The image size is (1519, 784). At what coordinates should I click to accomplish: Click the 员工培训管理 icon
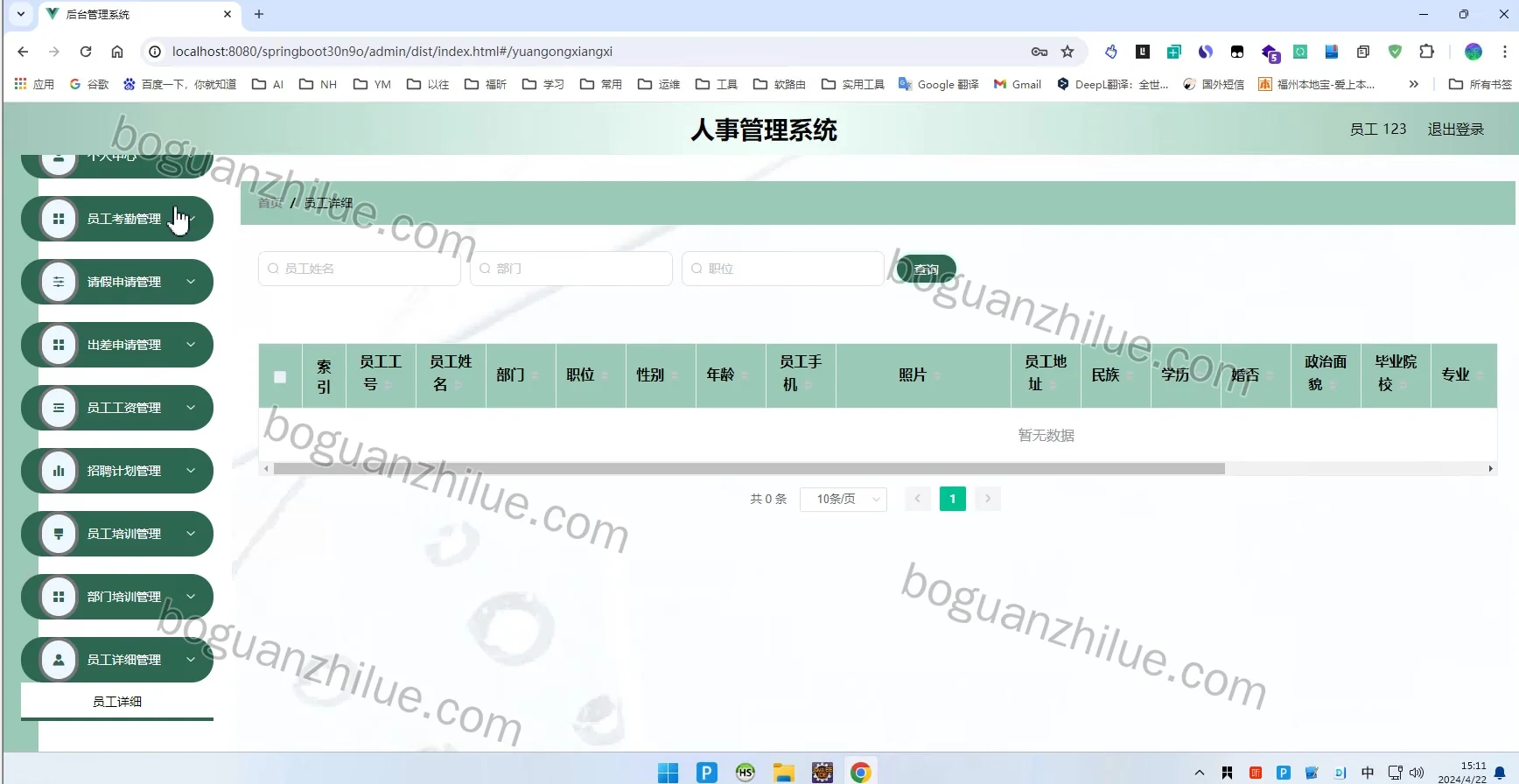pos(59,534)
